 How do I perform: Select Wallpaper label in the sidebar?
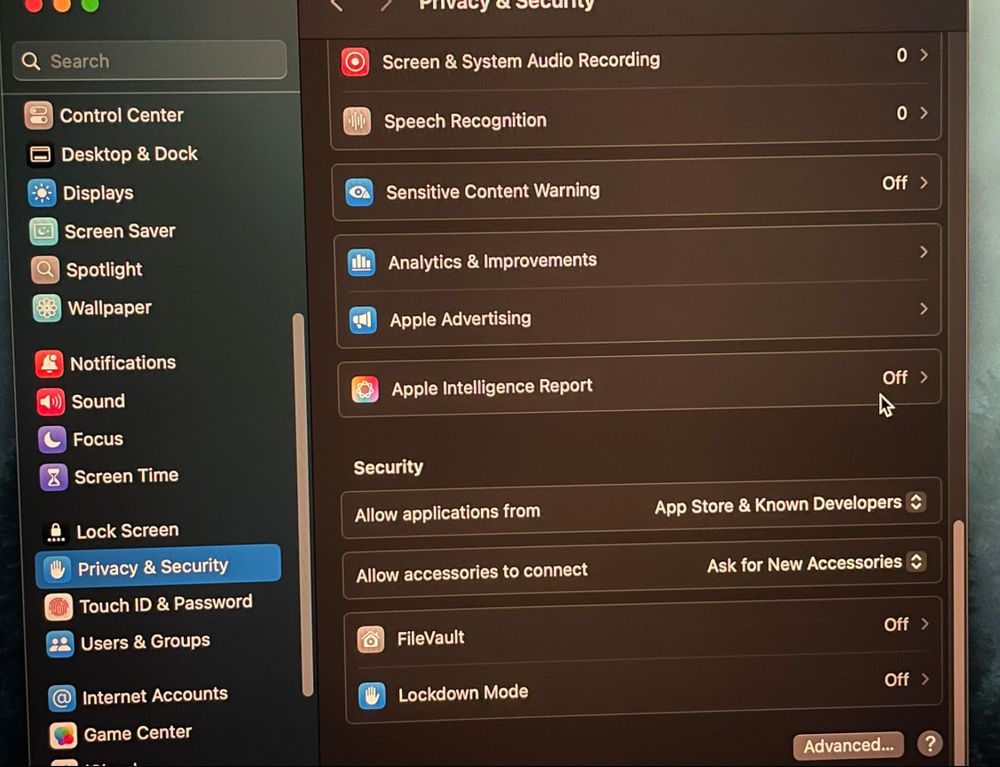click(x=110, y=308)
